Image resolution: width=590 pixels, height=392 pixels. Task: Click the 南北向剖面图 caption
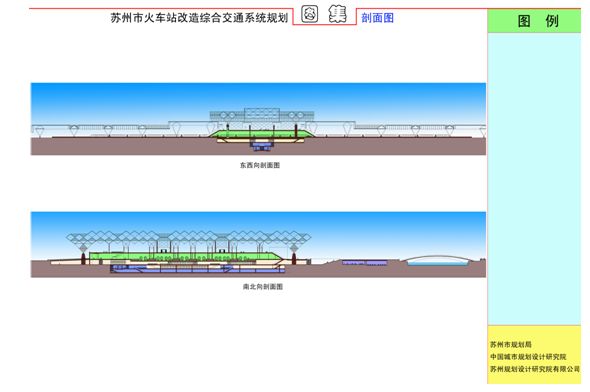[x=263, y=287]
